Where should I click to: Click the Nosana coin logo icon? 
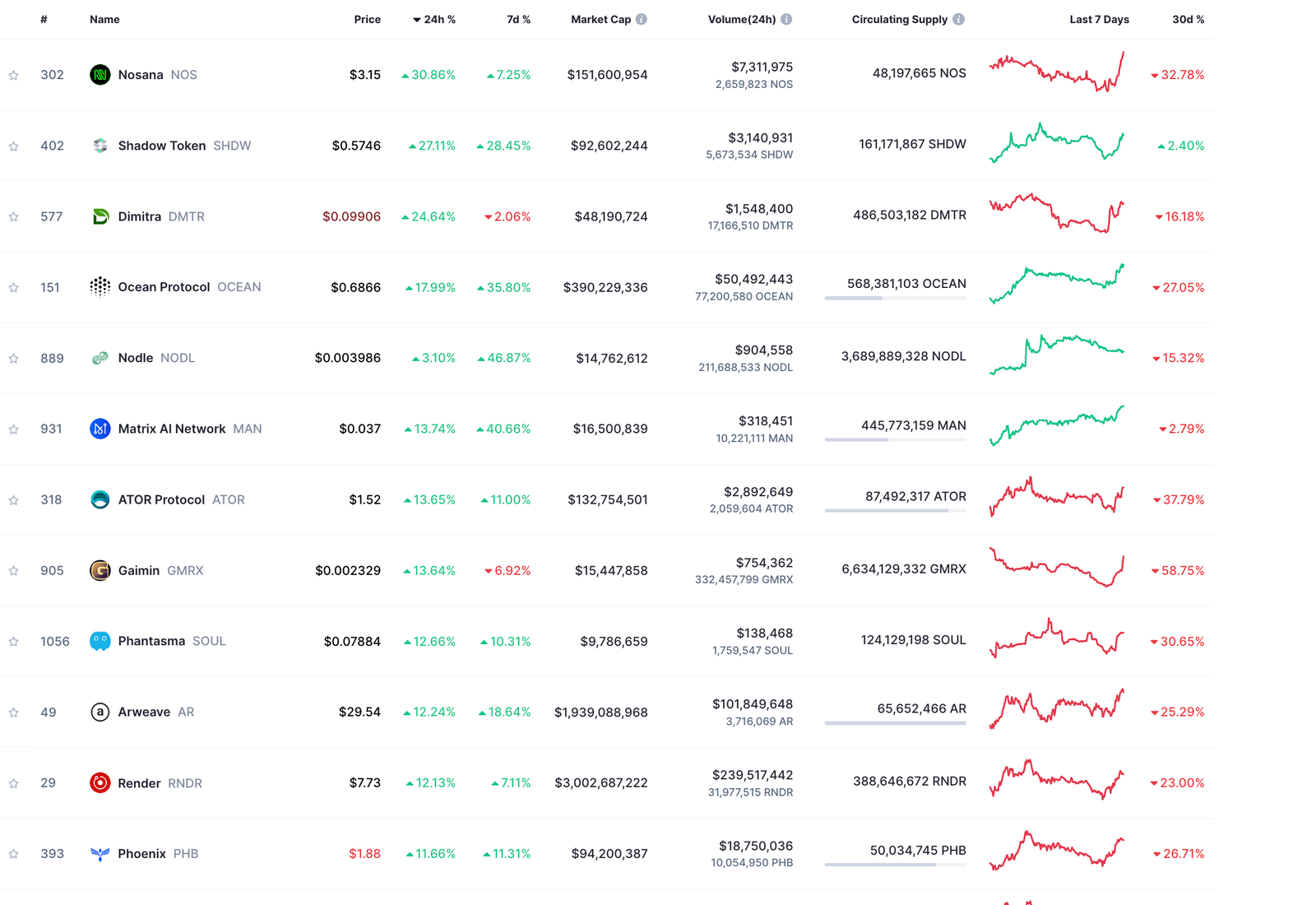click(x=100, y=75)
